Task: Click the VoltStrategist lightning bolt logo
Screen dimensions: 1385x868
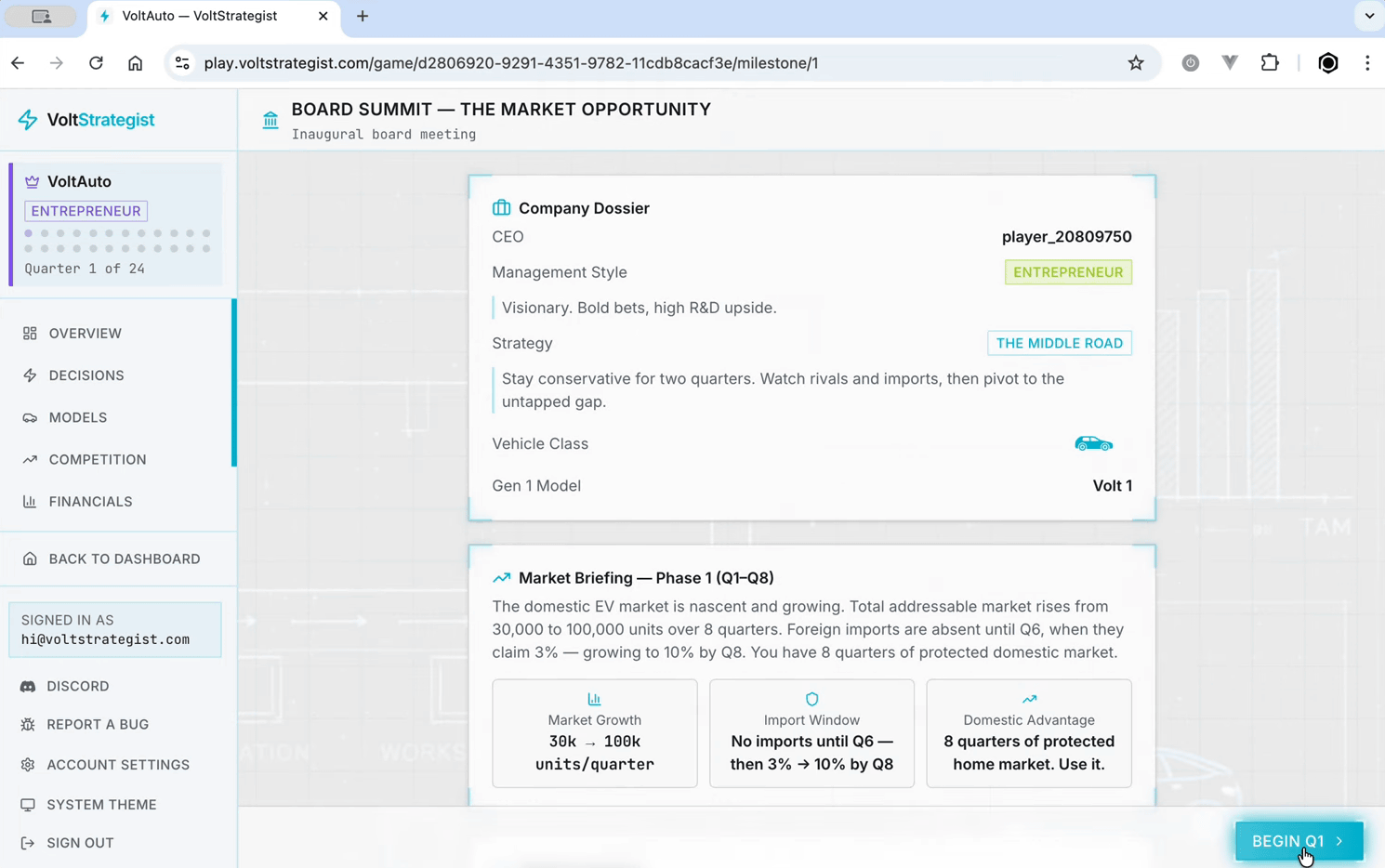Action: point(28,120)
